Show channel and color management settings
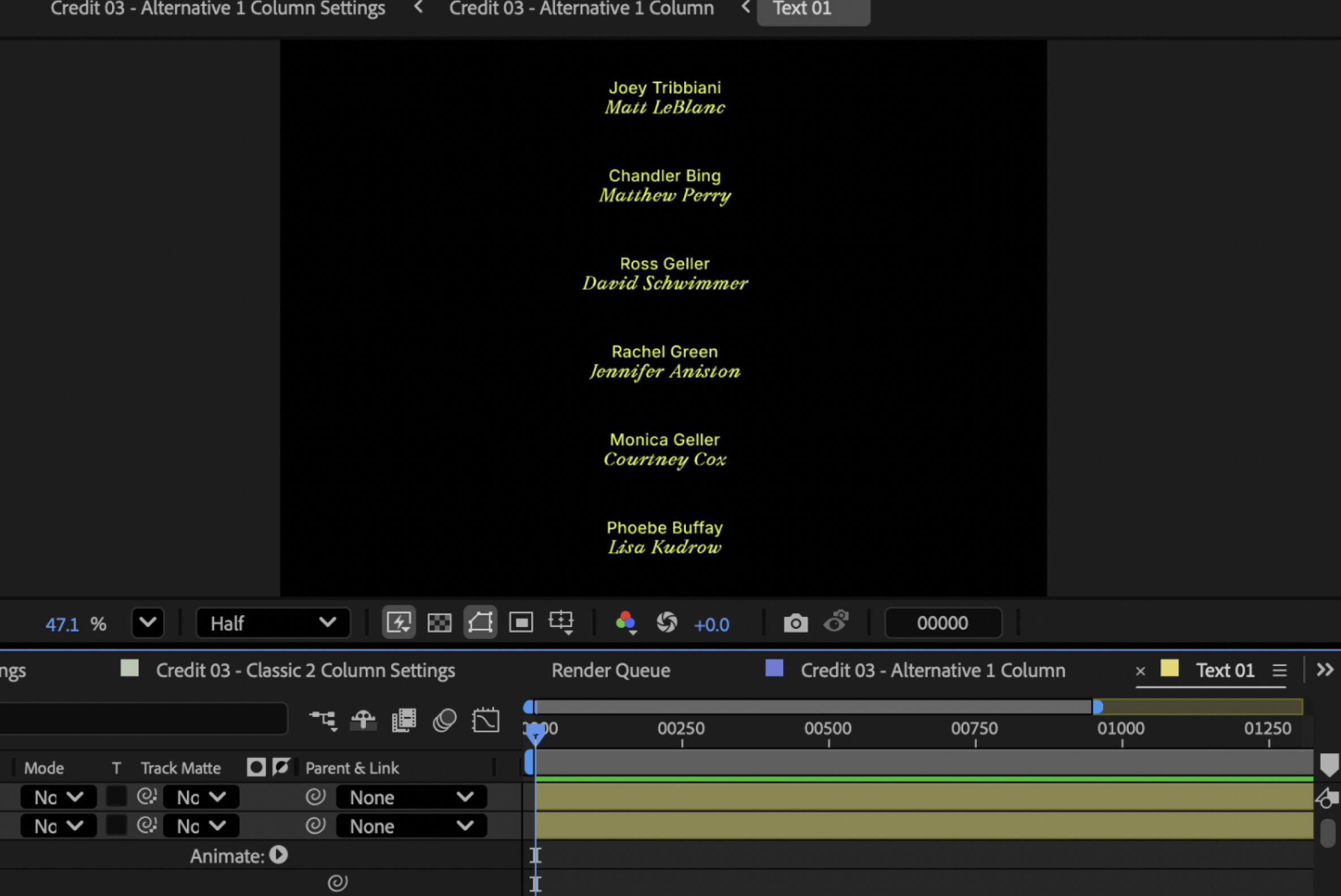This screenshot has height=896, width=1341. (x=626, y=622)
